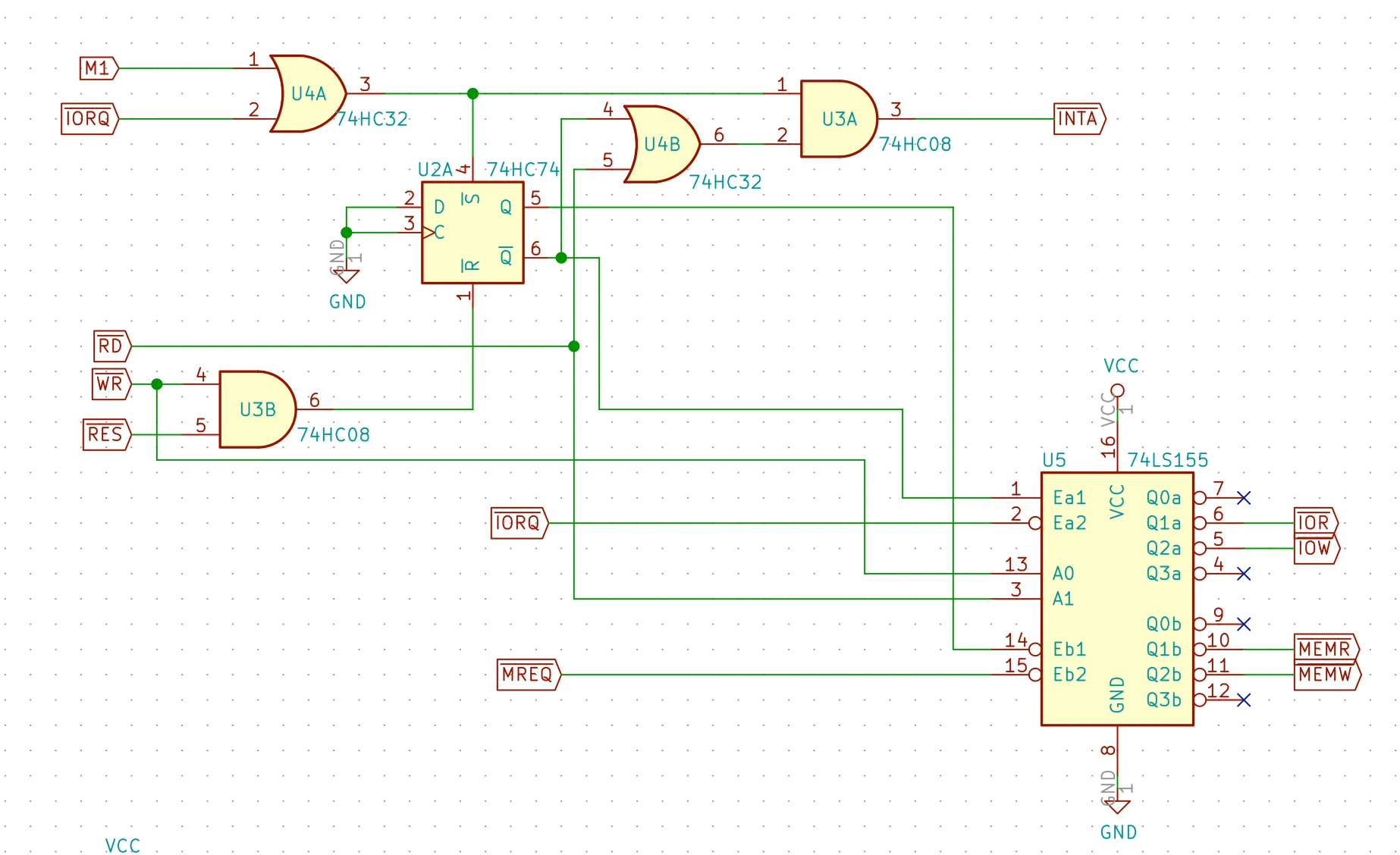This screenshot has height=855, width=1400.
Task: Click the no-connect flag on pin 9 Q0b
Action: click(x=1244, y=624)
